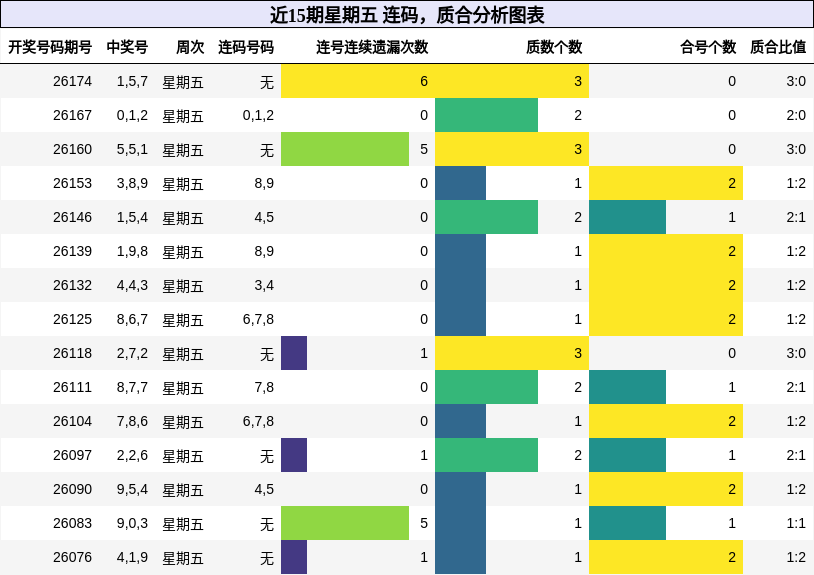Click issue number 26083
The width and height of the screenshot is (814, 575).
(x=72, y=523)
